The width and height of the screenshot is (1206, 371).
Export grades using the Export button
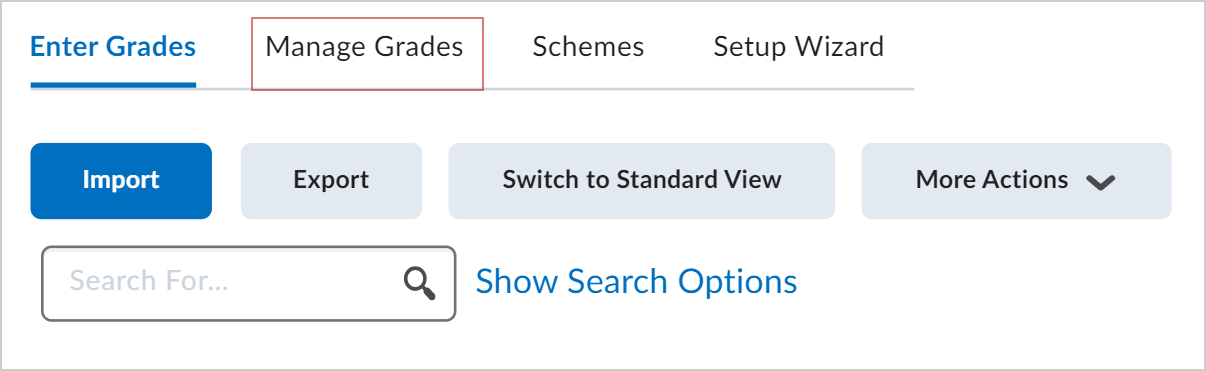tap(331, 181)
